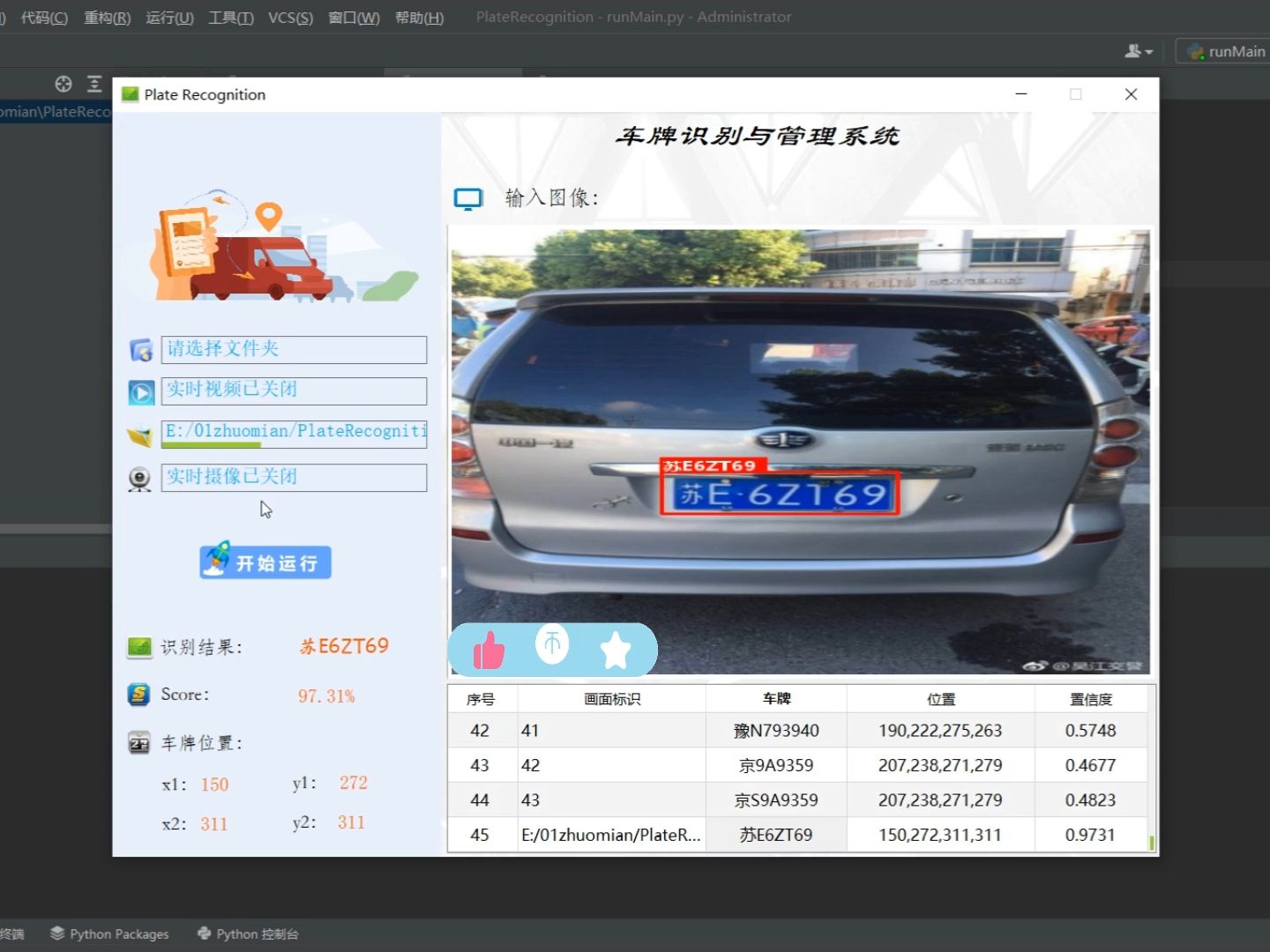
Task: Click the 实时摄像已关闭 field
Action: coord(294,477)
